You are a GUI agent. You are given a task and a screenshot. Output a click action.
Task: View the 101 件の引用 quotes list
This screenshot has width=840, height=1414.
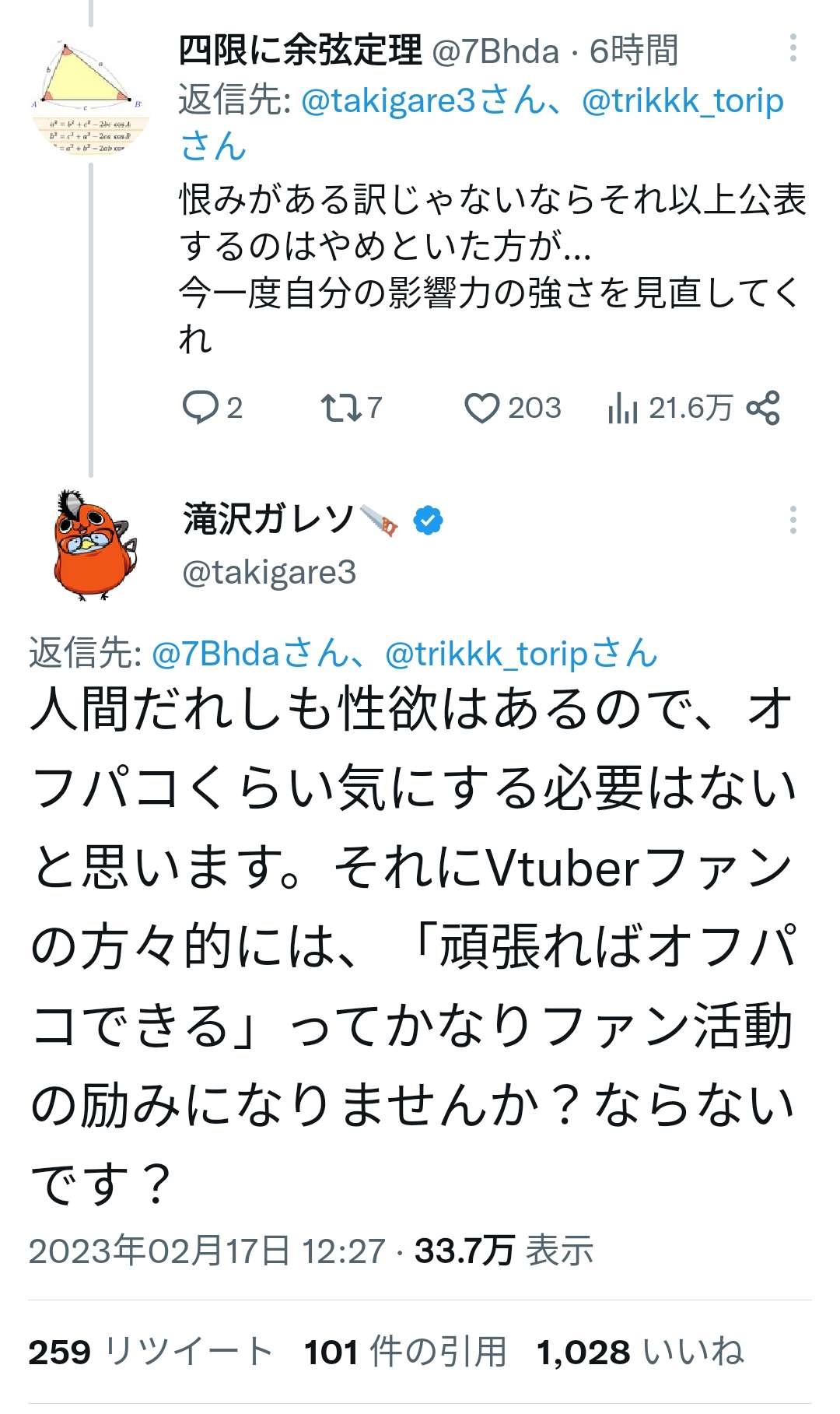(405, 1352)
